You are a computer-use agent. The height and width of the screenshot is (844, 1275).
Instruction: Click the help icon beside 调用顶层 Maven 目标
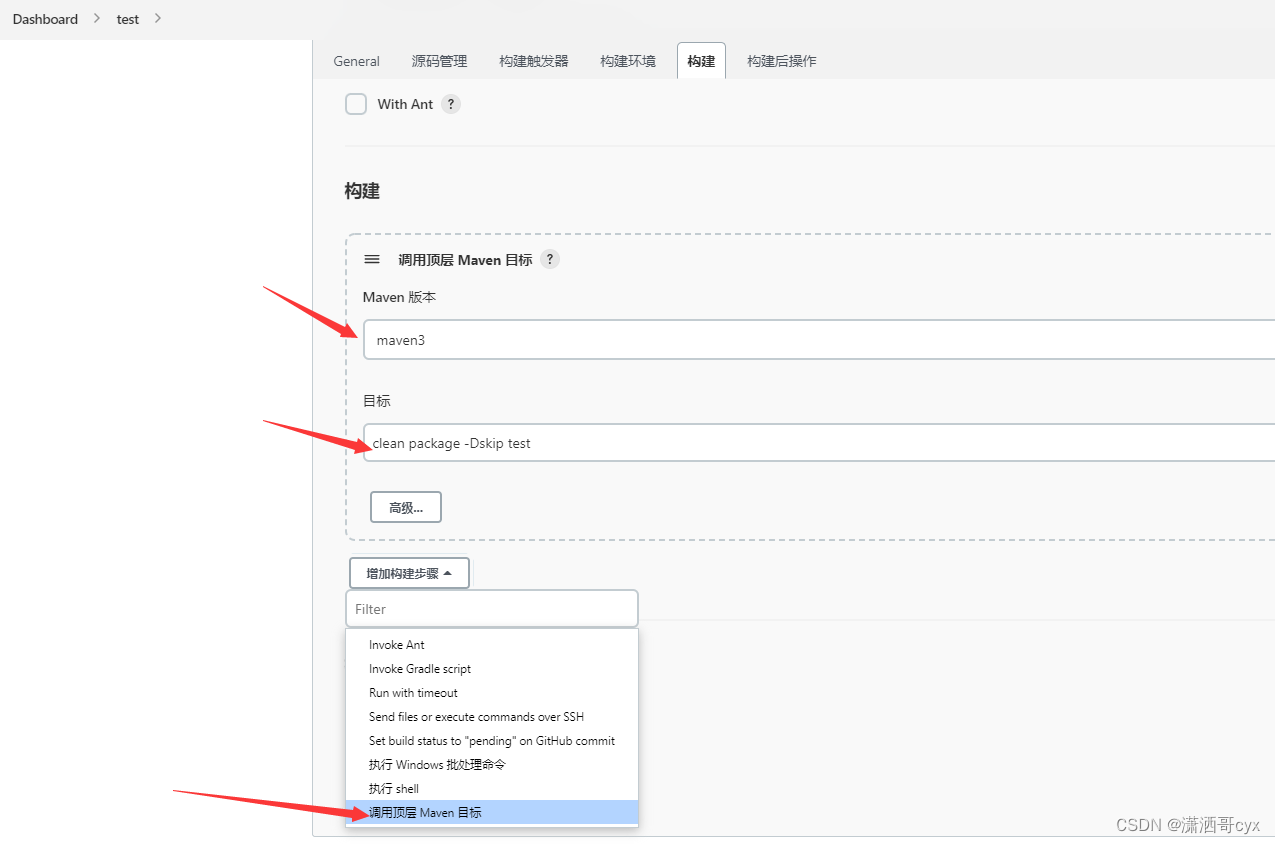549,259
